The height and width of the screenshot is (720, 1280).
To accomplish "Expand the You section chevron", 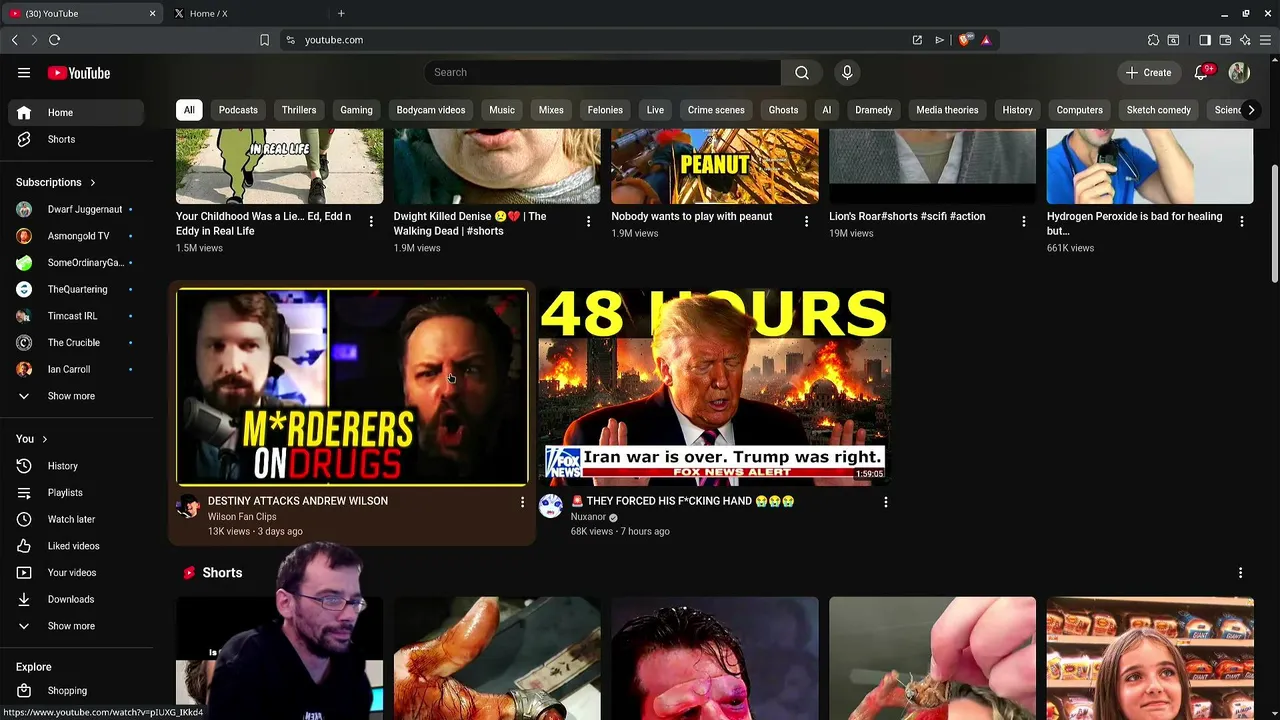I will tap(44, 439).
